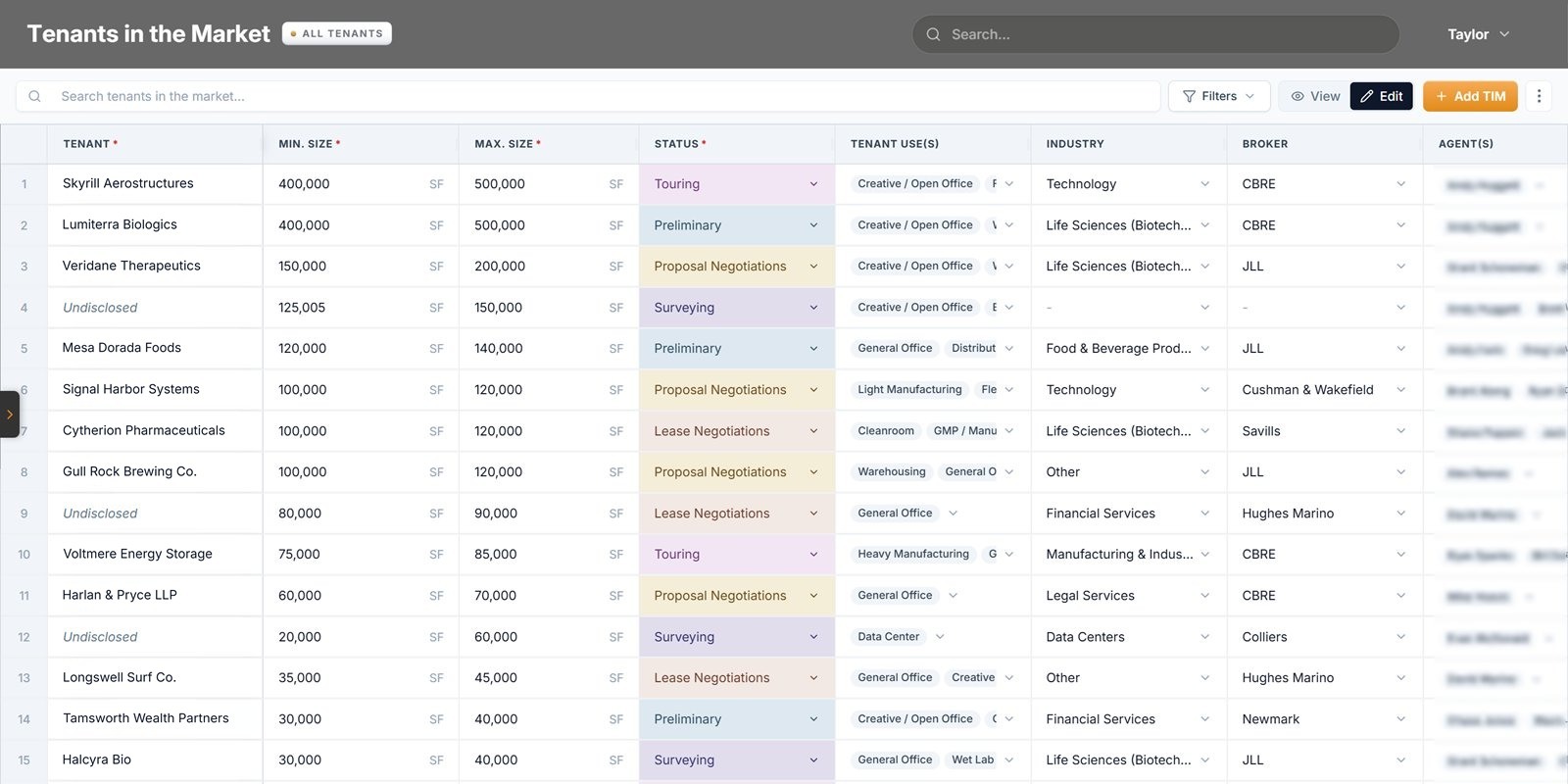Click the Cushman & Wakefield broker cell
This screenshot has height=784, width=1568.
pos(1324,390)
